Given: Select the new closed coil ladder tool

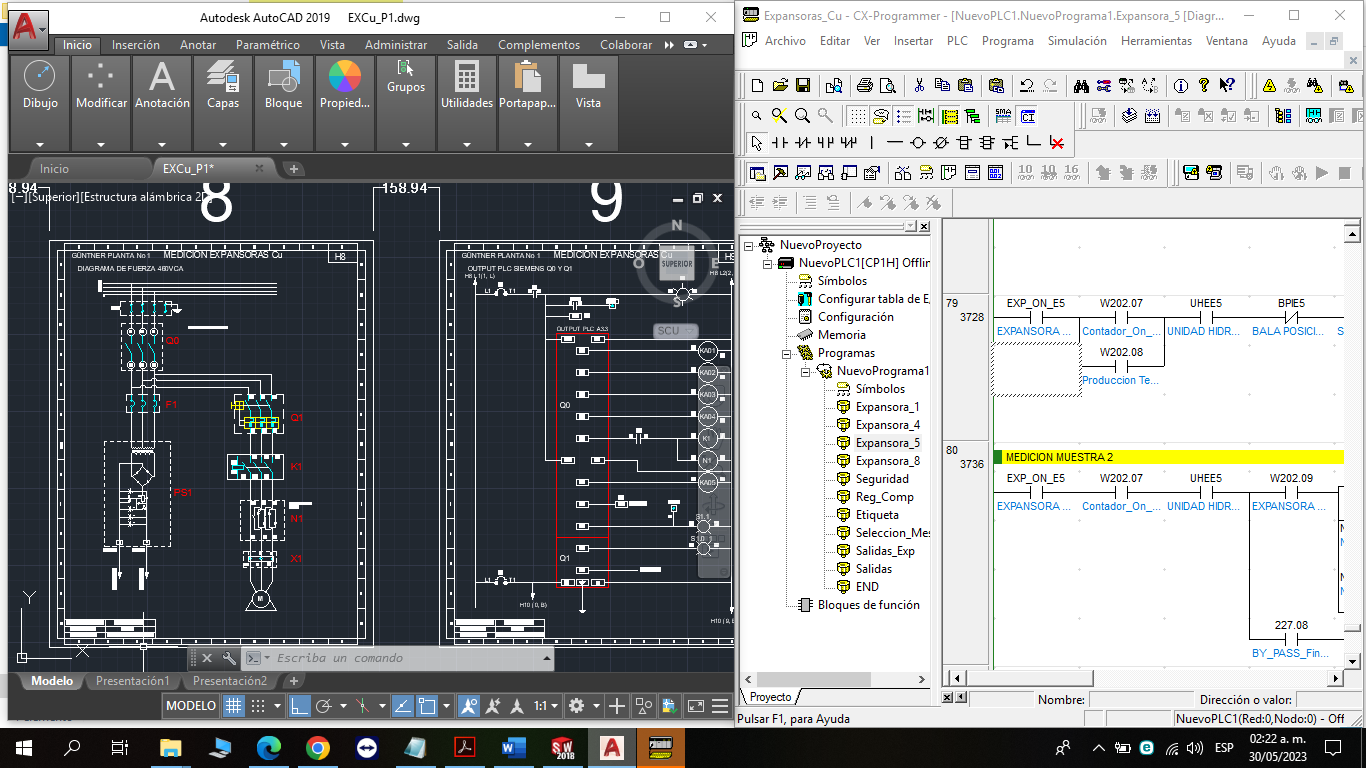Looking at the screenshot, I should tap(941, 143).
